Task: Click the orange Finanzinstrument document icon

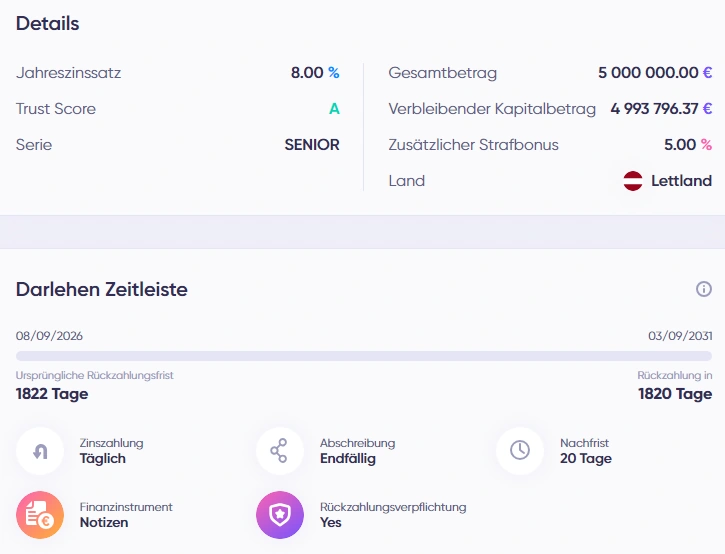Action: (40, 515)
